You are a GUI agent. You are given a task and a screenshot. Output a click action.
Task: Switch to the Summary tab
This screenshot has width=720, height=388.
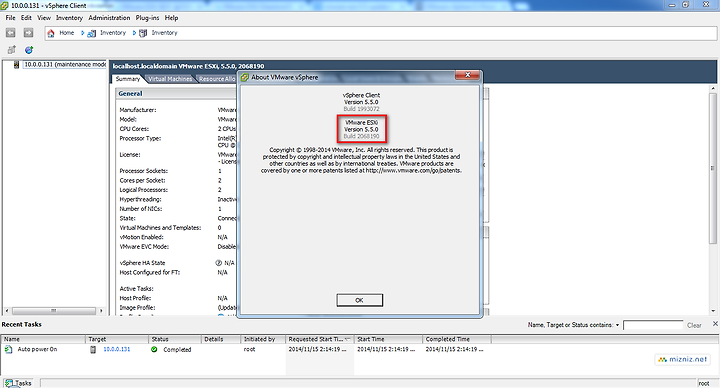coord(128,79)
